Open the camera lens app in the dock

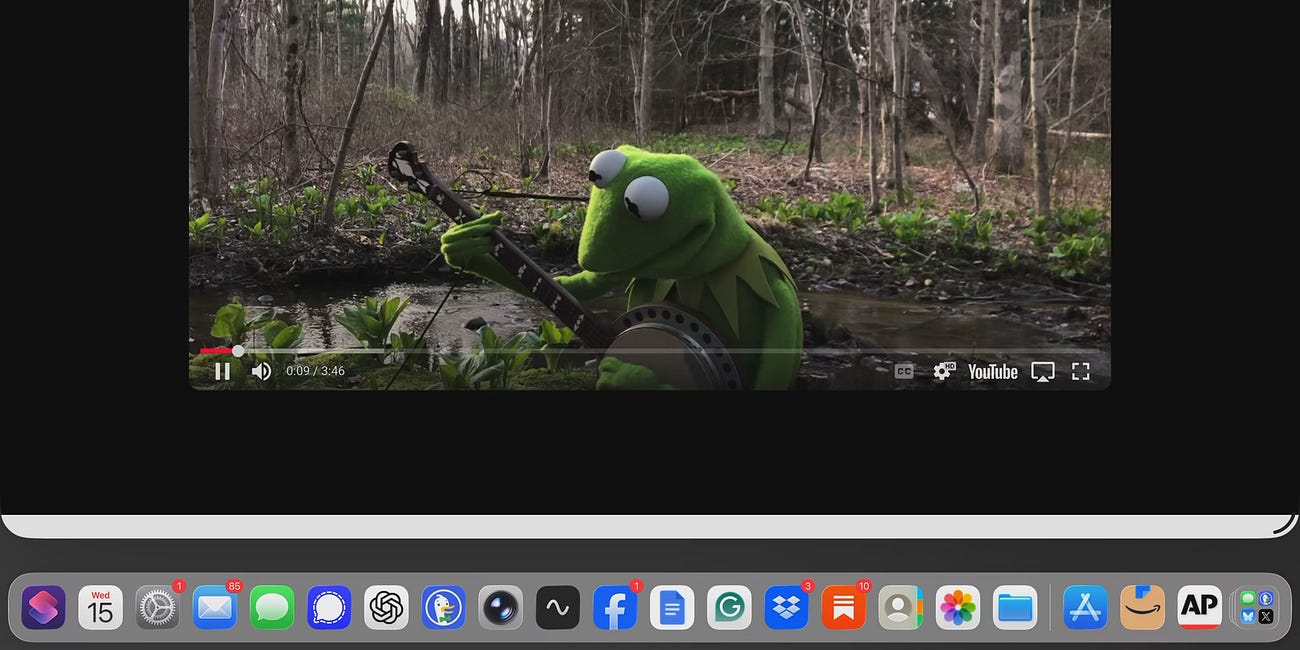(500, 607)
